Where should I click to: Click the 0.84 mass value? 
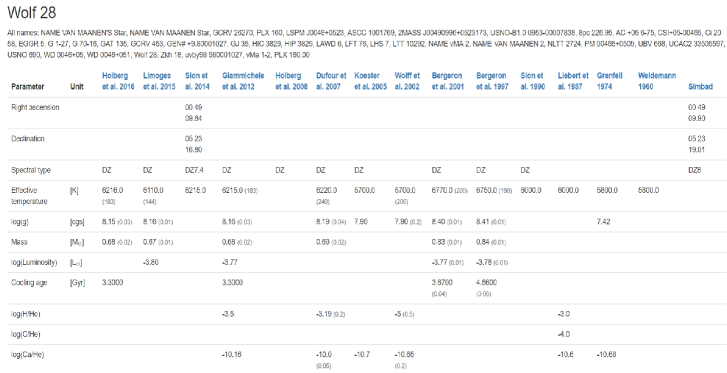(x=483, y=242)
